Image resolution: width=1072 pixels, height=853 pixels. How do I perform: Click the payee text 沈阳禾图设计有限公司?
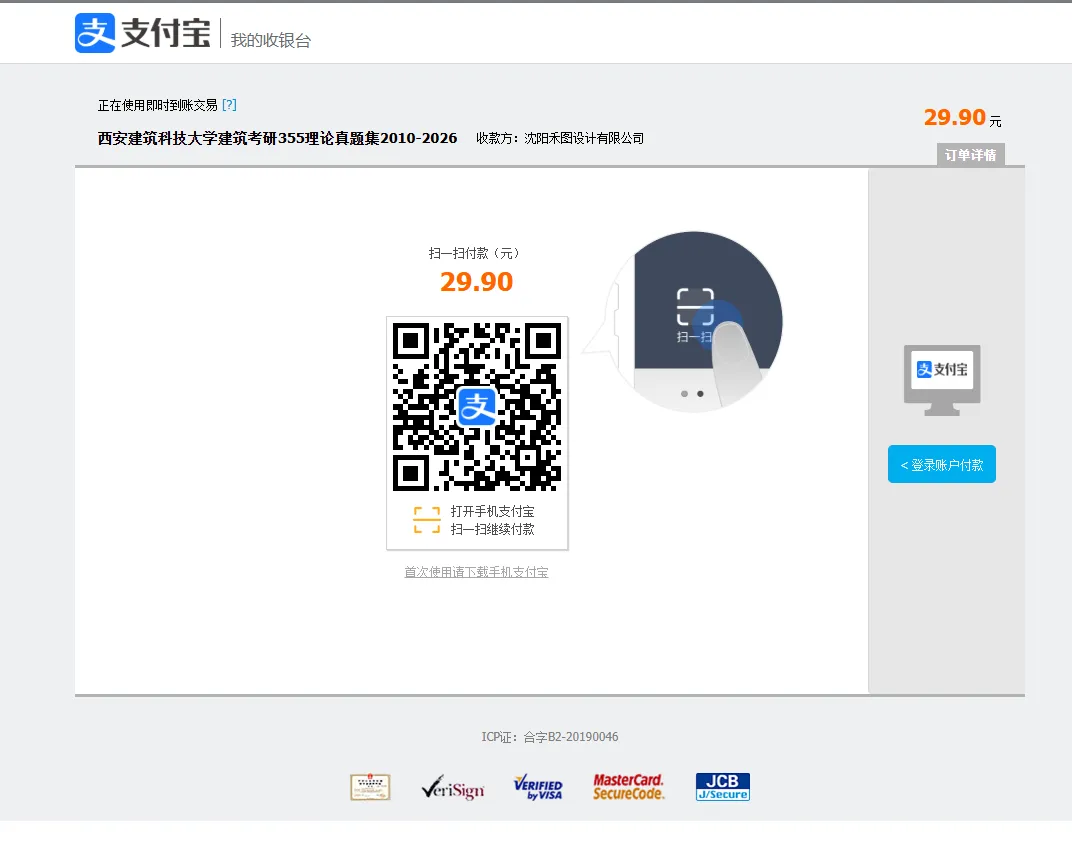[584, 138]
